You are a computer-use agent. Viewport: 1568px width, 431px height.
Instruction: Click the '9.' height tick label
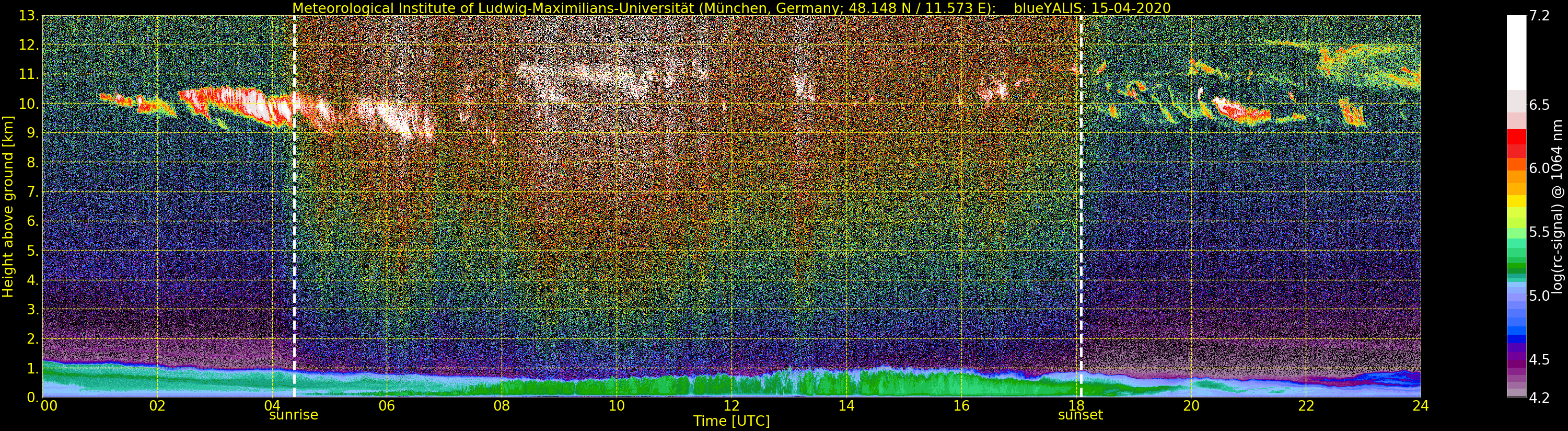(33, 133)
